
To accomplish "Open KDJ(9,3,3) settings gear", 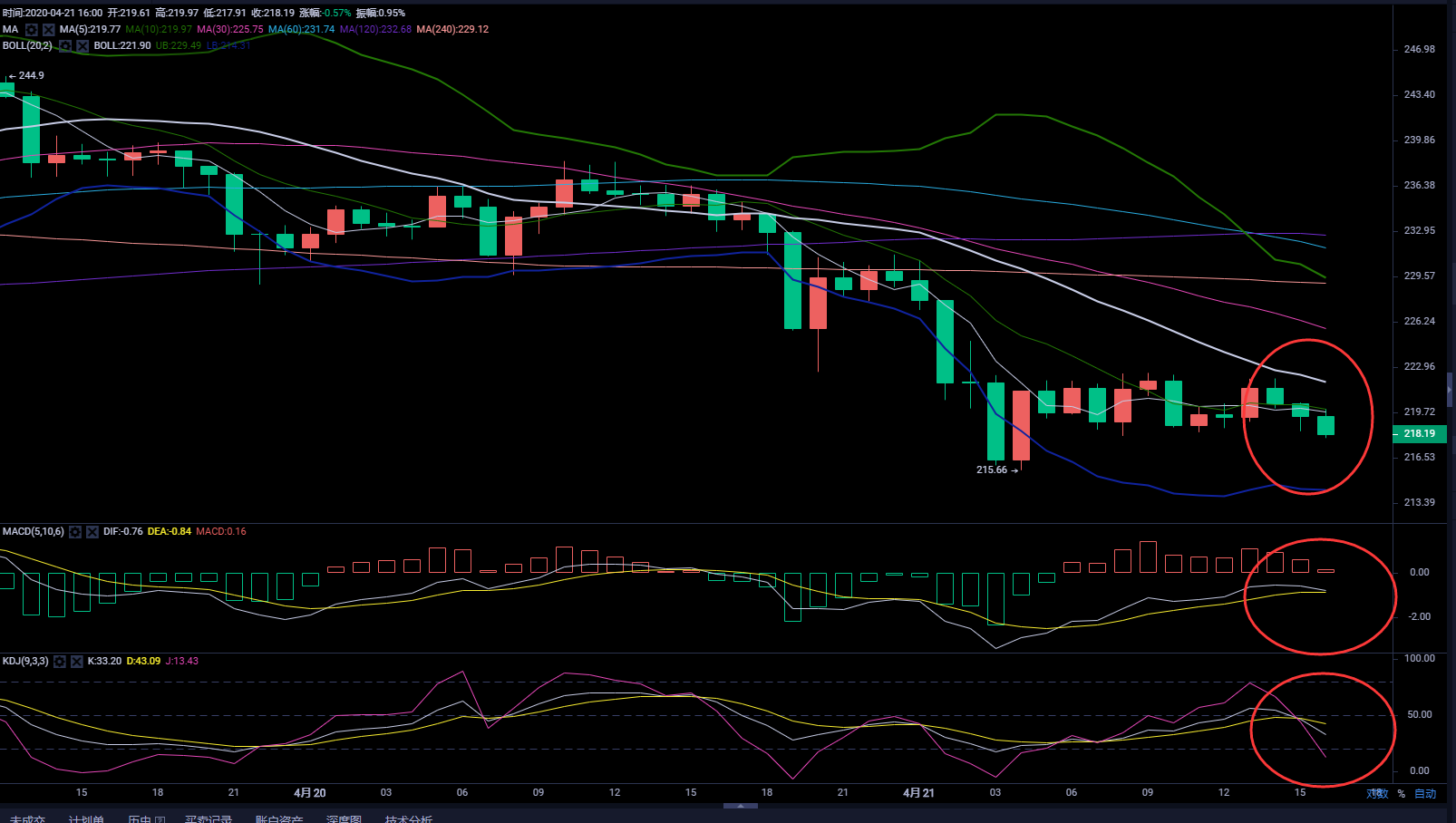I will coord(60,662).
